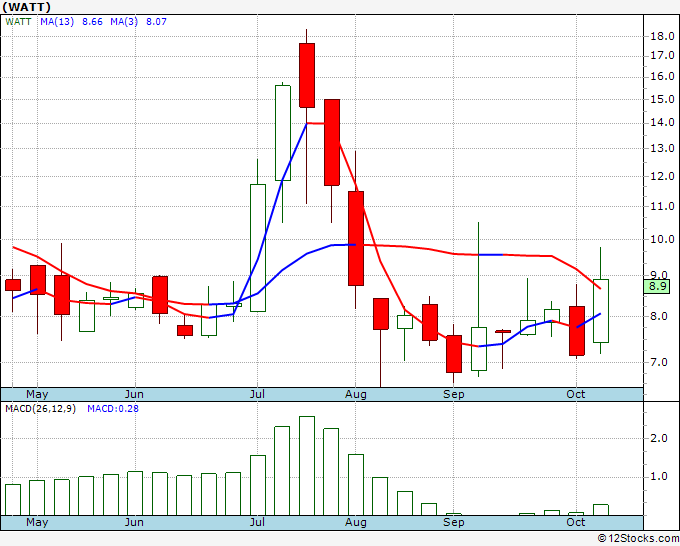
Task: Select the May marker on the MACD panel axis
Action: 36,522
